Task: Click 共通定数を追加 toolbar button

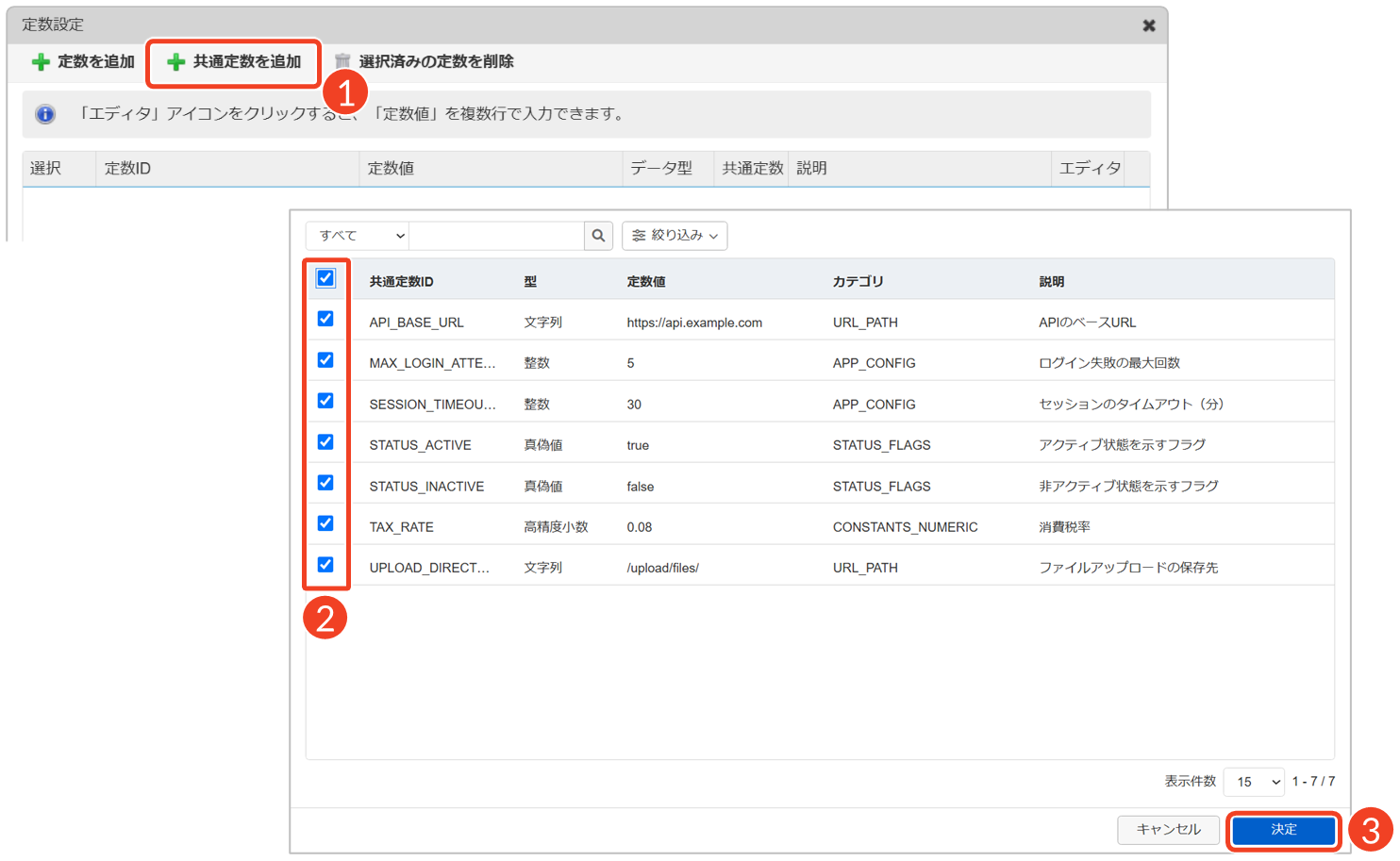Action: coord(234,62)
